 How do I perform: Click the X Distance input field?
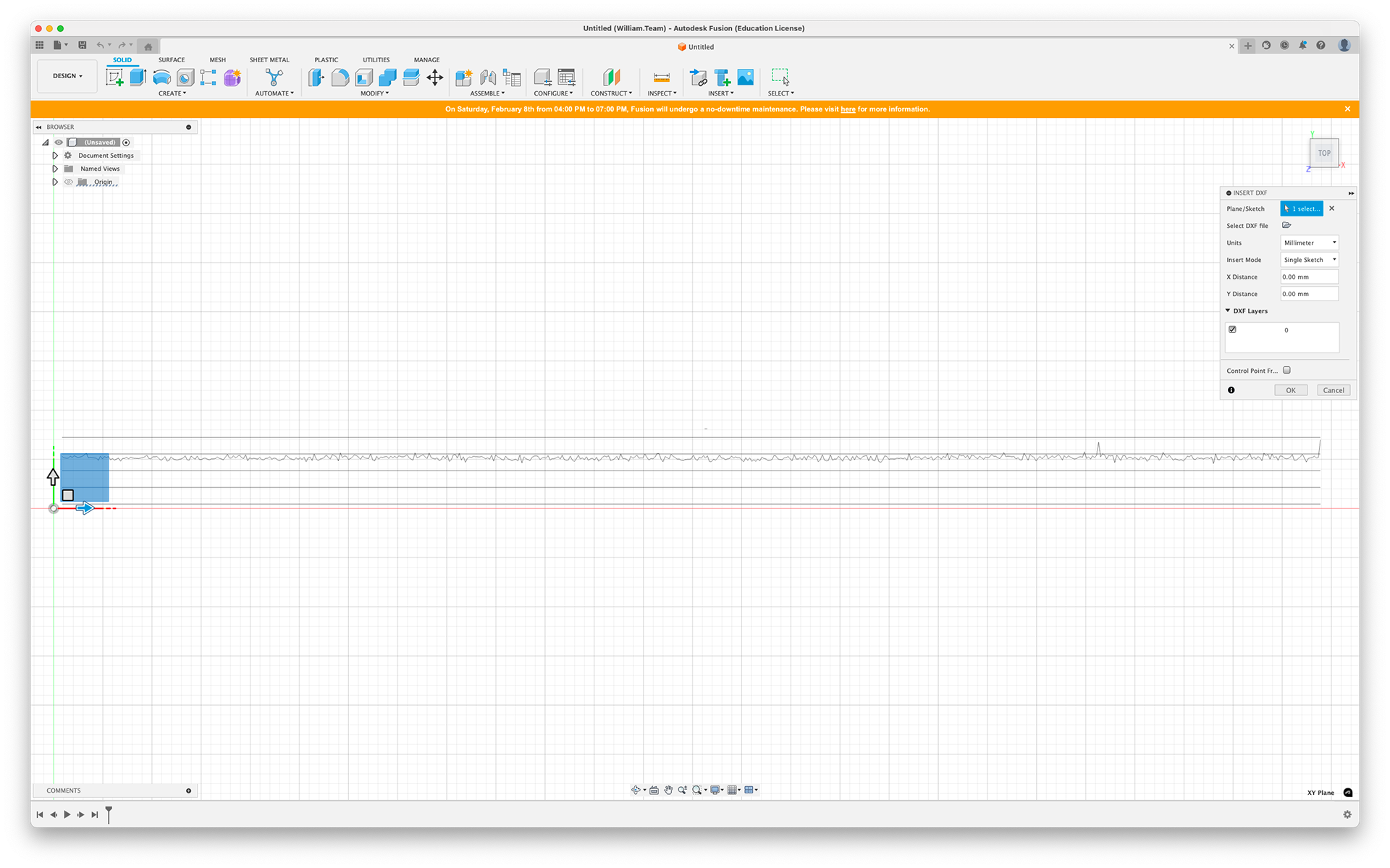coord(1309,277)
